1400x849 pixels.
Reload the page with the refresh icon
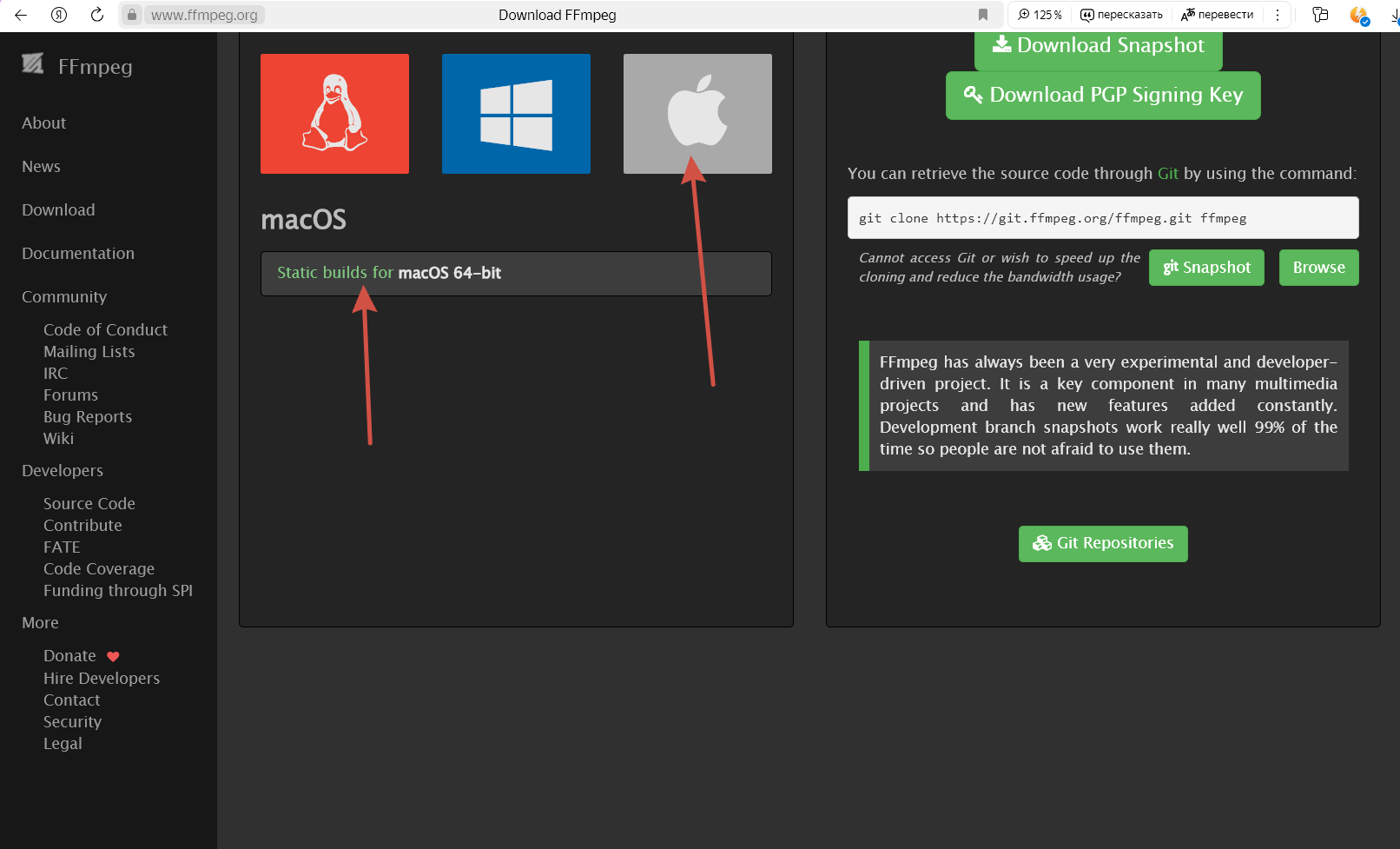click(x=97, y=15)
